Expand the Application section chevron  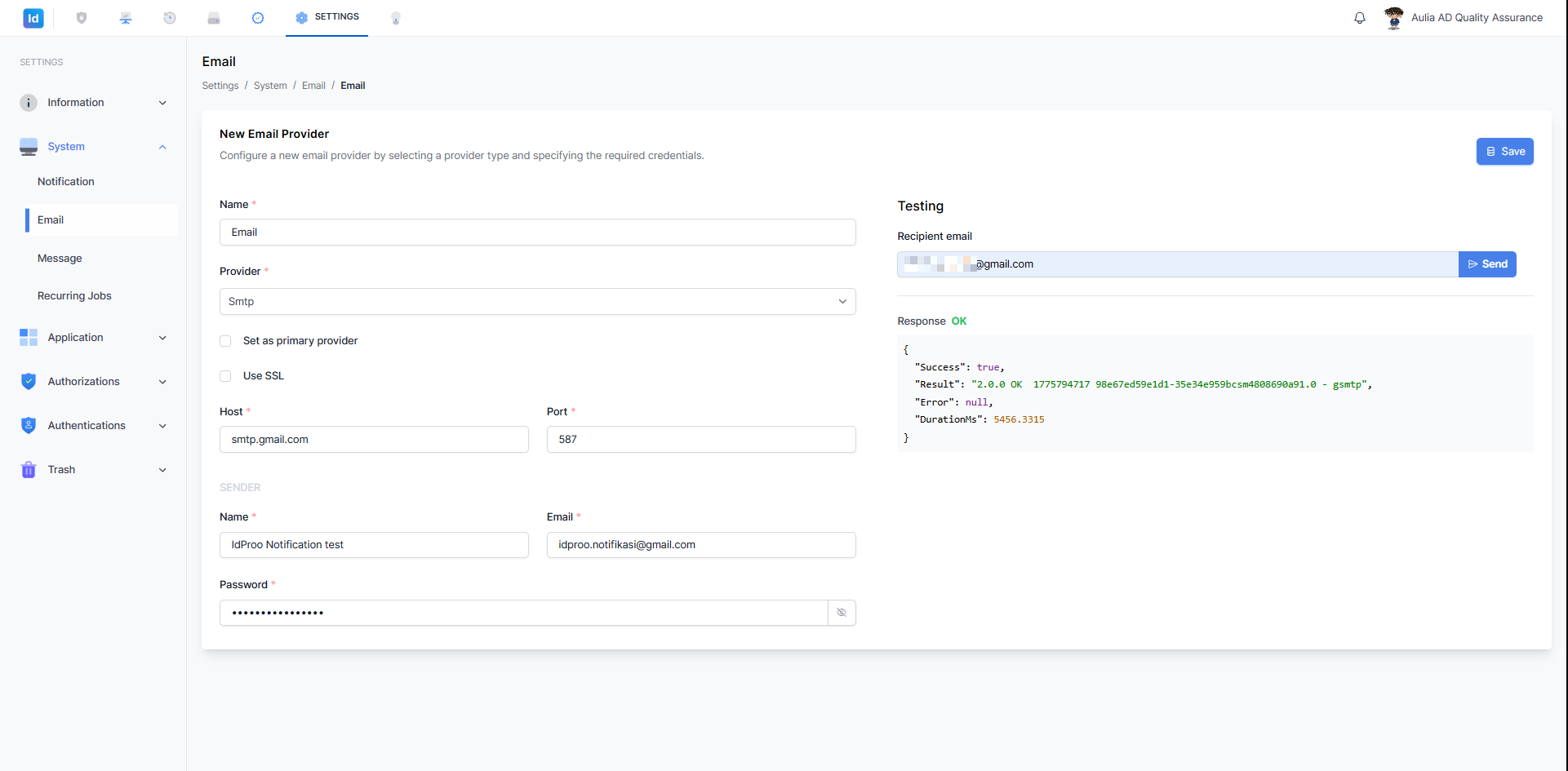coord(162,338)
